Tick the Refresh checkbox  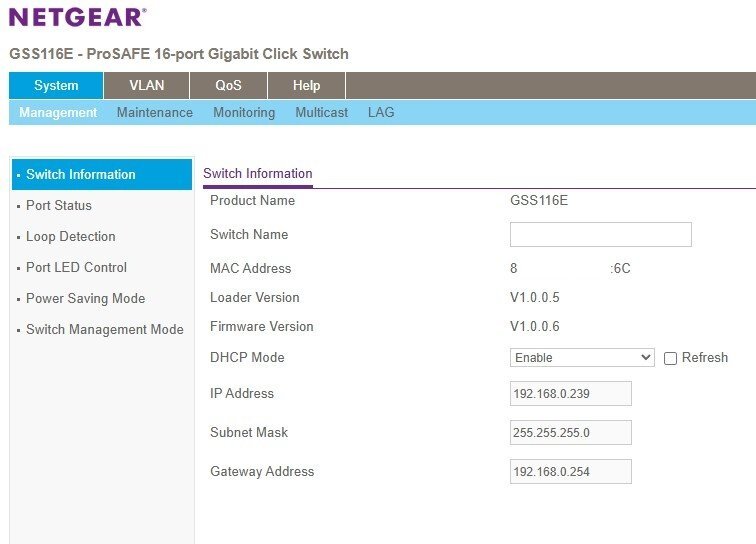(x=670, y=358)
